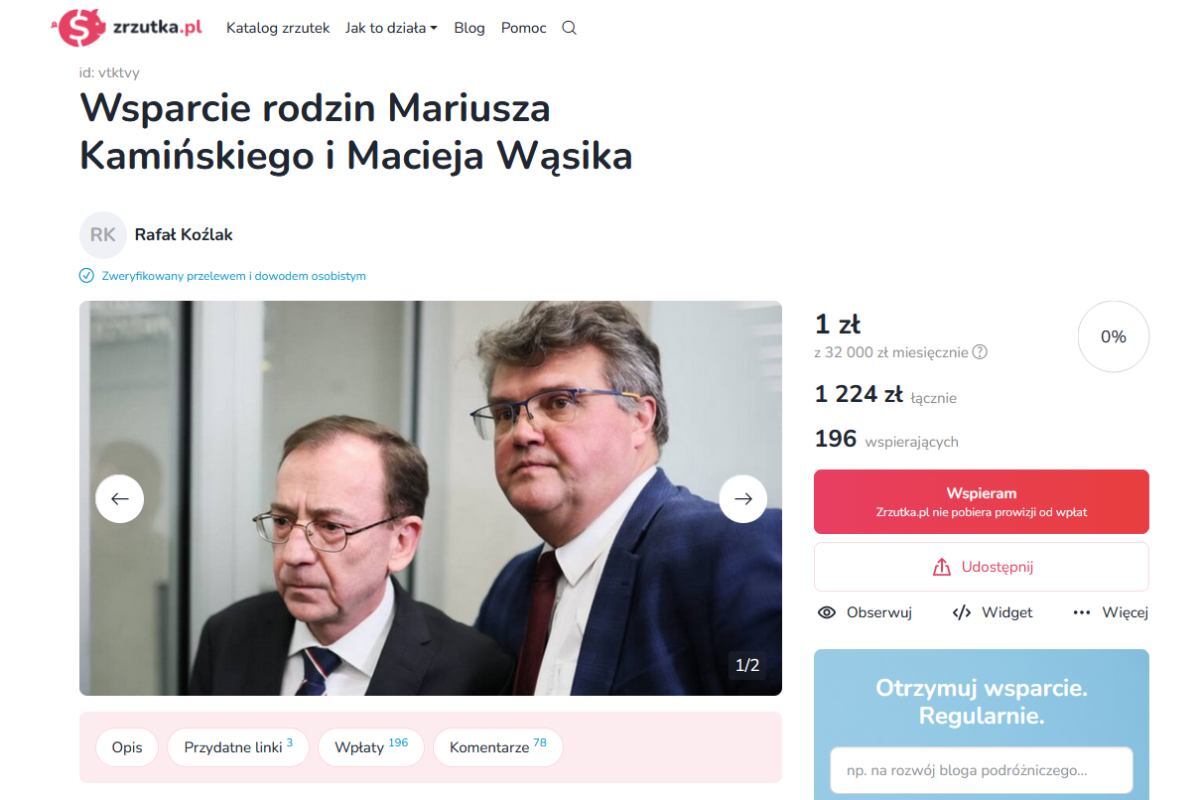Click the help question mark beside miesięcznie
Image resolution: width=1200 pixels, height=800 pixels.
point(980,352)
